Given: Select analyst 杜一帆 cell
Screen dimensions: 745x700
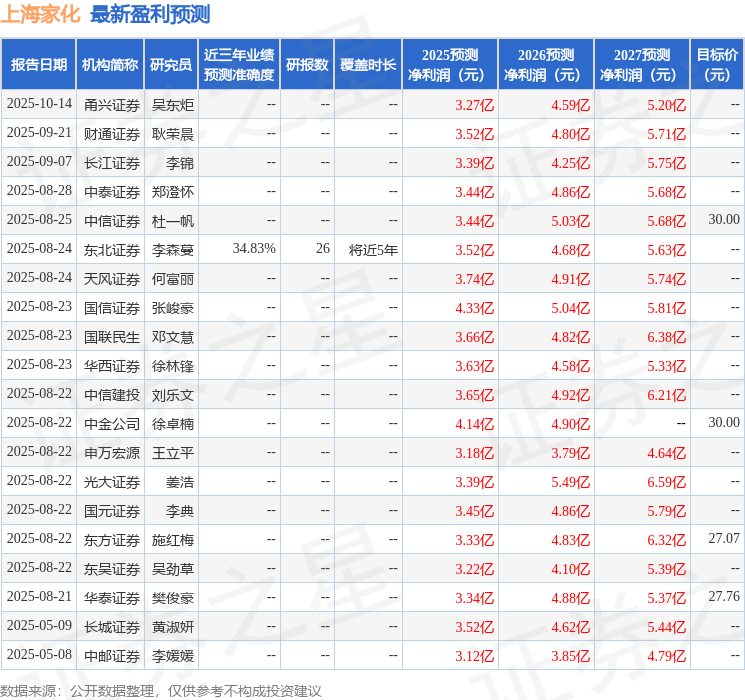Looking at the screenshot, I should (172, 221).
